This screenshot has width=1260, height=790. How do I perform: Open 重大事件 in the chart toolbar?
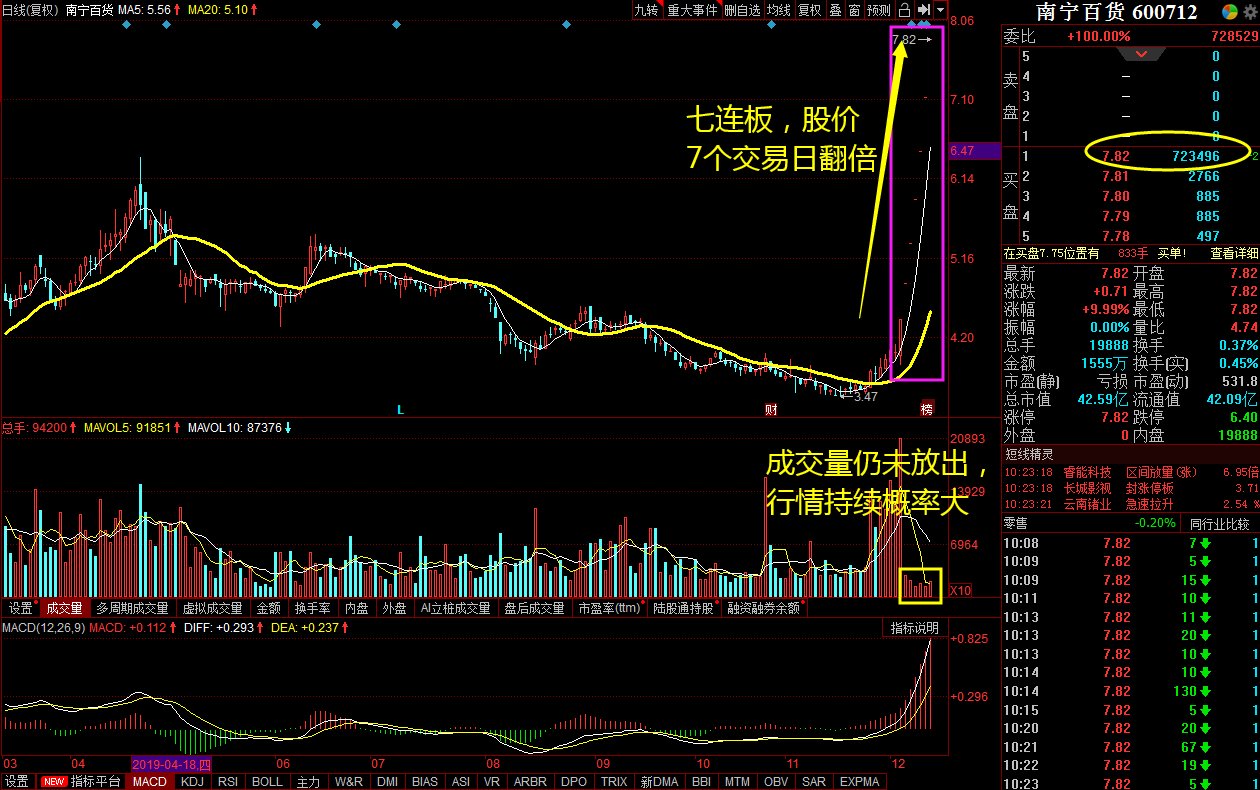[x=692, y=10]
